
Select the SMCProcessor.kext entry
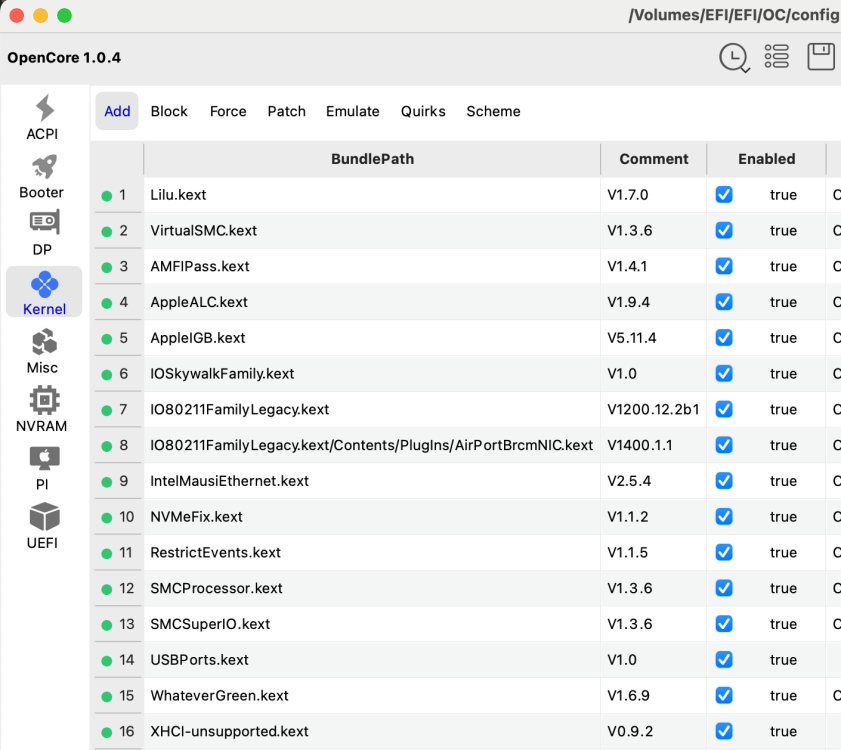372,588
